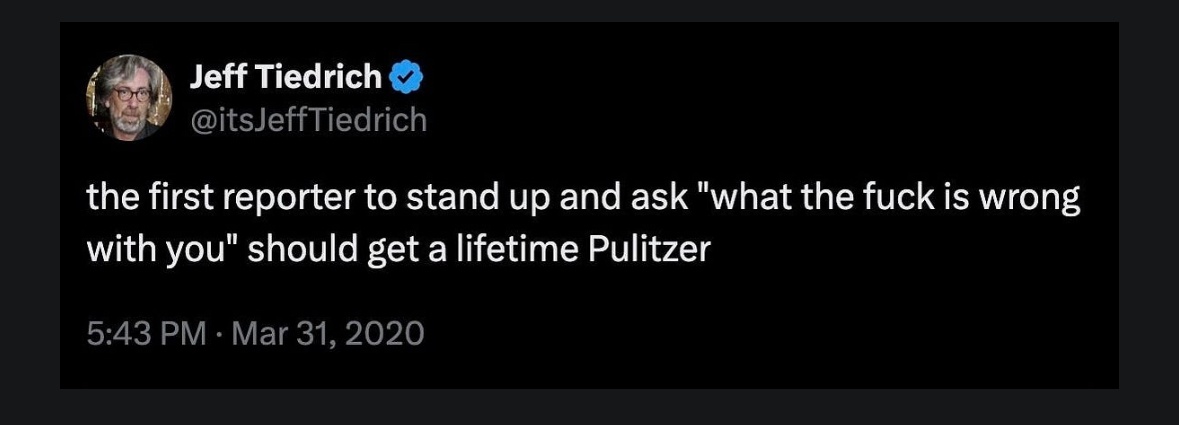Click the dot separator between time and date

click(219, 332)
